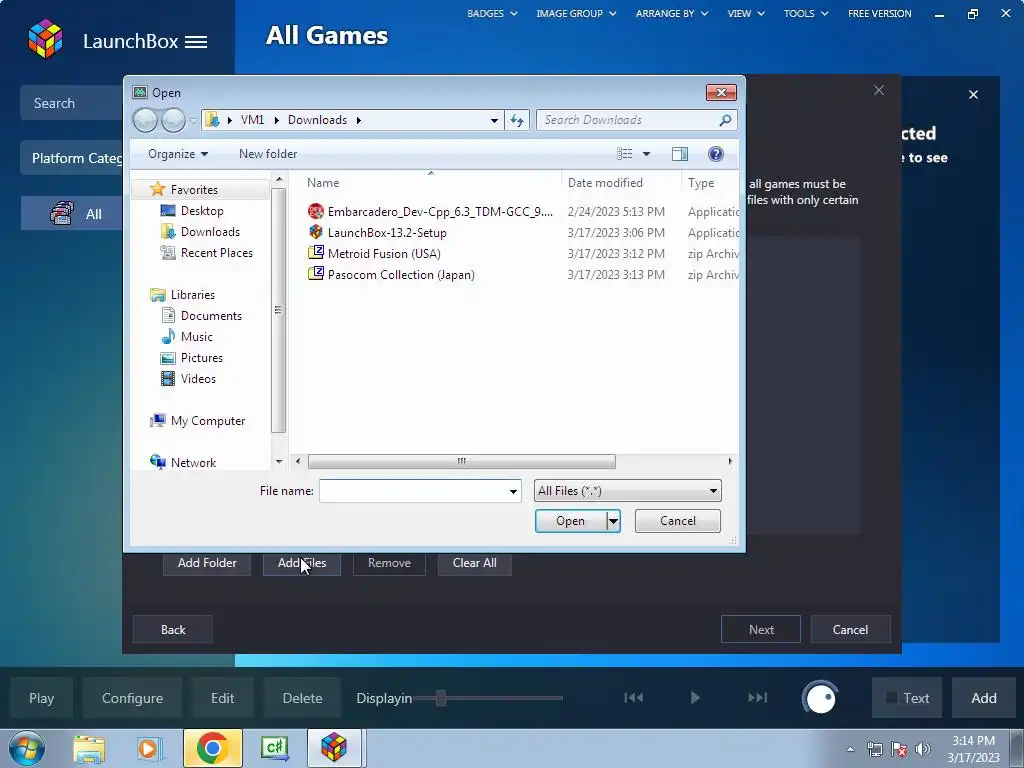Click the File name input field
Viewport: 1024px width, 768px height.
413,491
